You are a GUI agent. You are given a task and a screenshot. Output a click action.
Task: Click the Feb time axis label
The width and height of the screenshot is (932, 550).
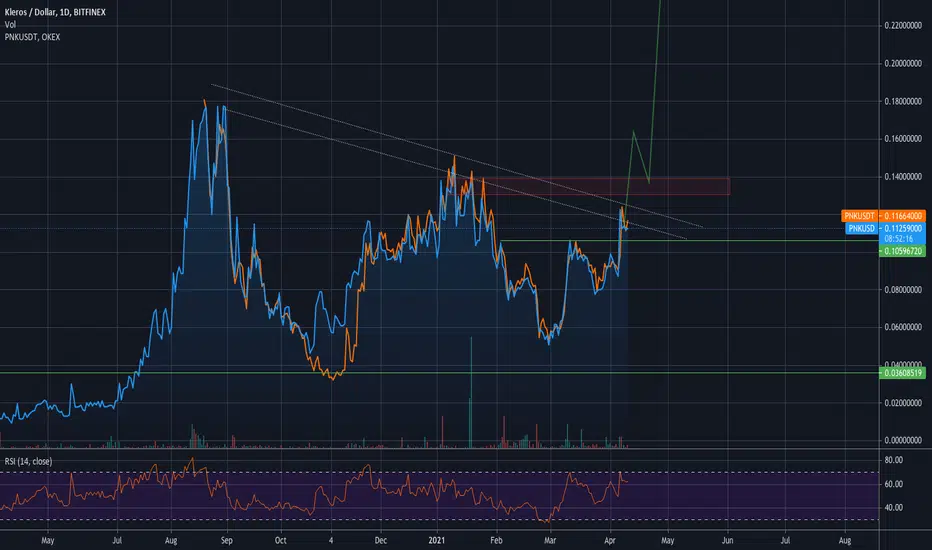point(496,540)
